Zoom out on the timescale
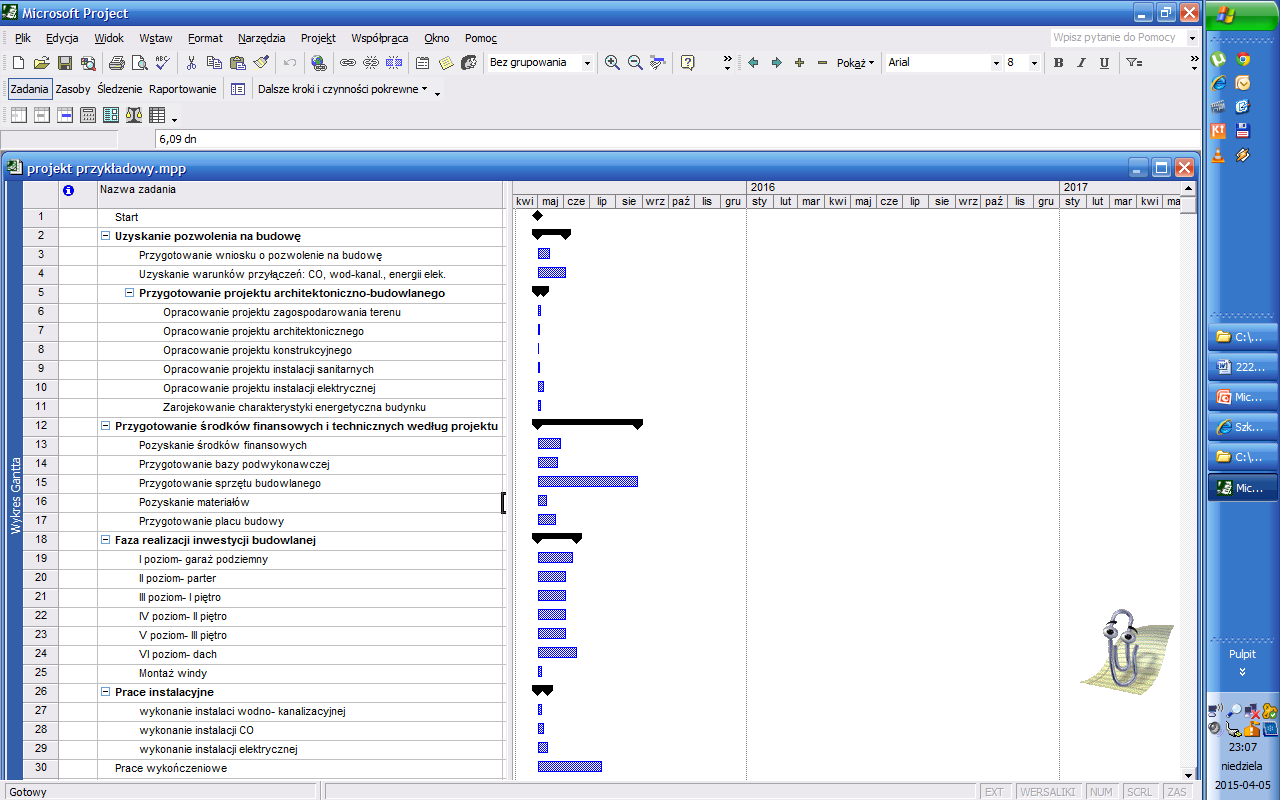 pos(635,63)
